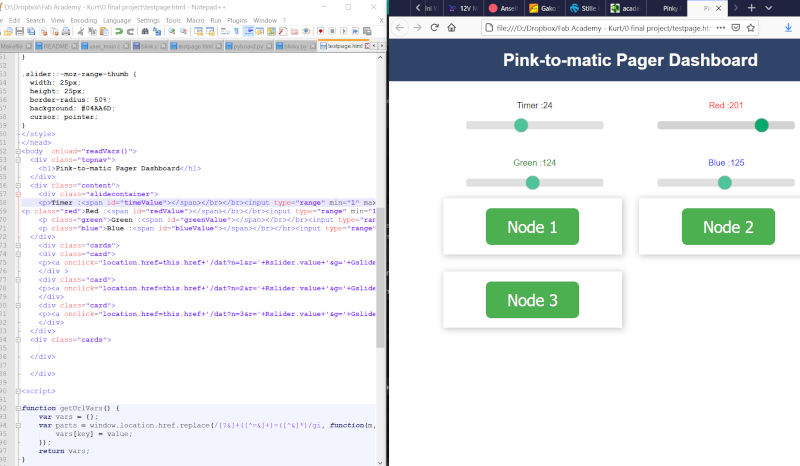The width and height of the screenshot is (800, 466).
Task: Click the Save All icon in Notepad++
Action: (x=31, y=31)
